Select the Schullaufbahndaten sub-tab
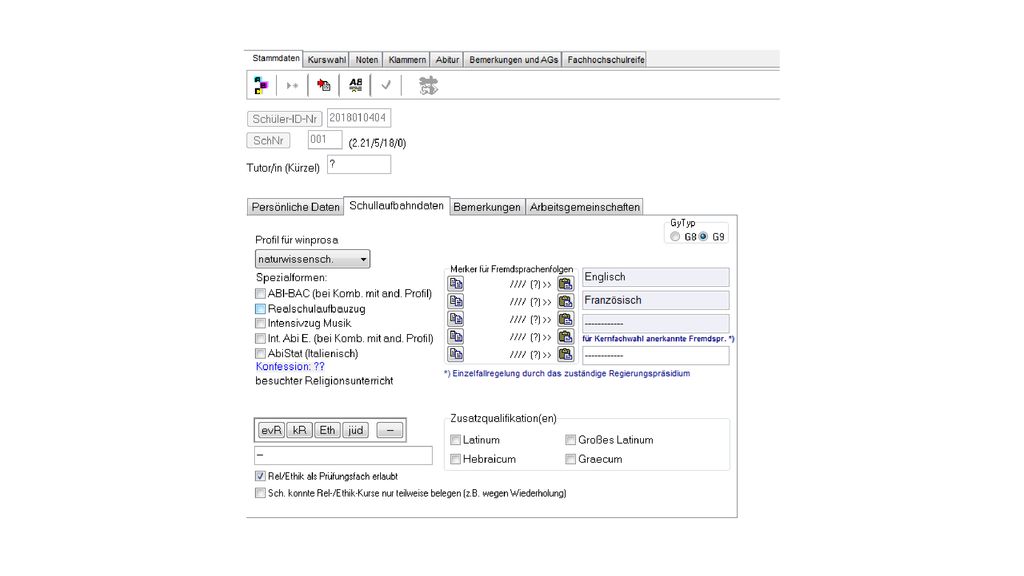 tap(396, 206)
